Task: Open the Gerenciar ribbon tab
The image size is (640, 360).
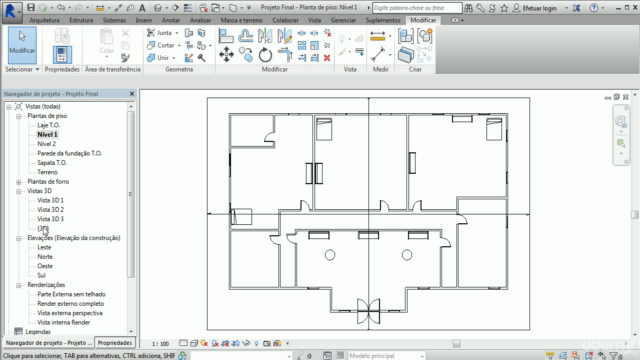Action: click(343, 20)
